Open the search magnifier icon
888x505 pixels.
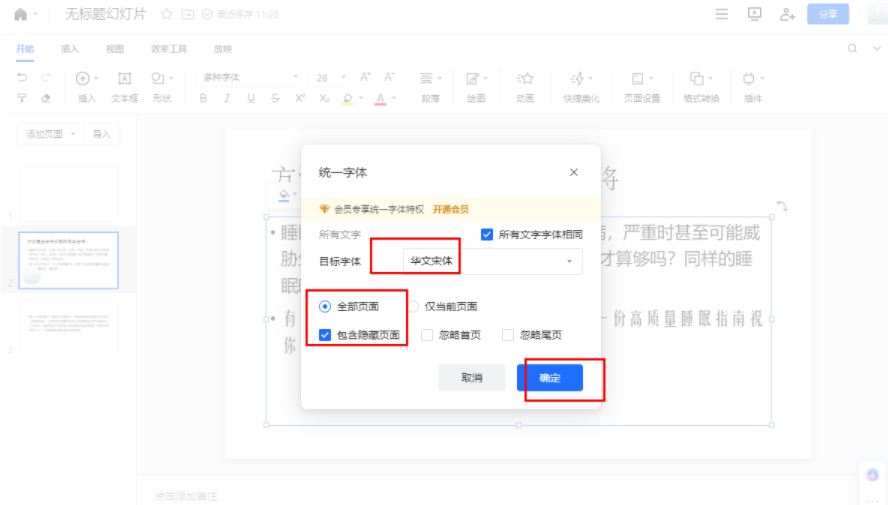pyautogui.click(x=852, y=49)
